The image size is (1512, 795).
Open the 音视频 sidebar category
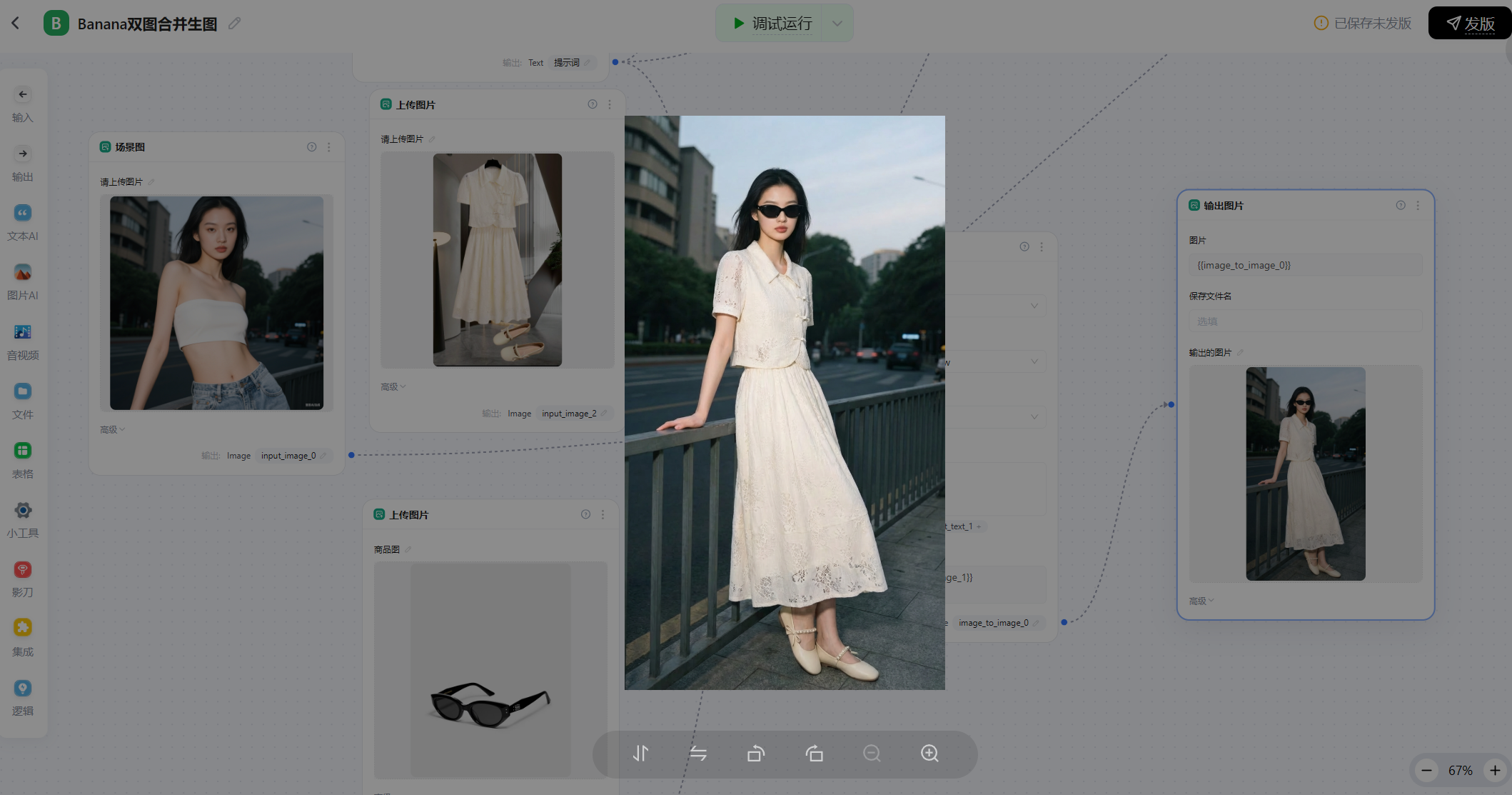(x=23, y=341)
